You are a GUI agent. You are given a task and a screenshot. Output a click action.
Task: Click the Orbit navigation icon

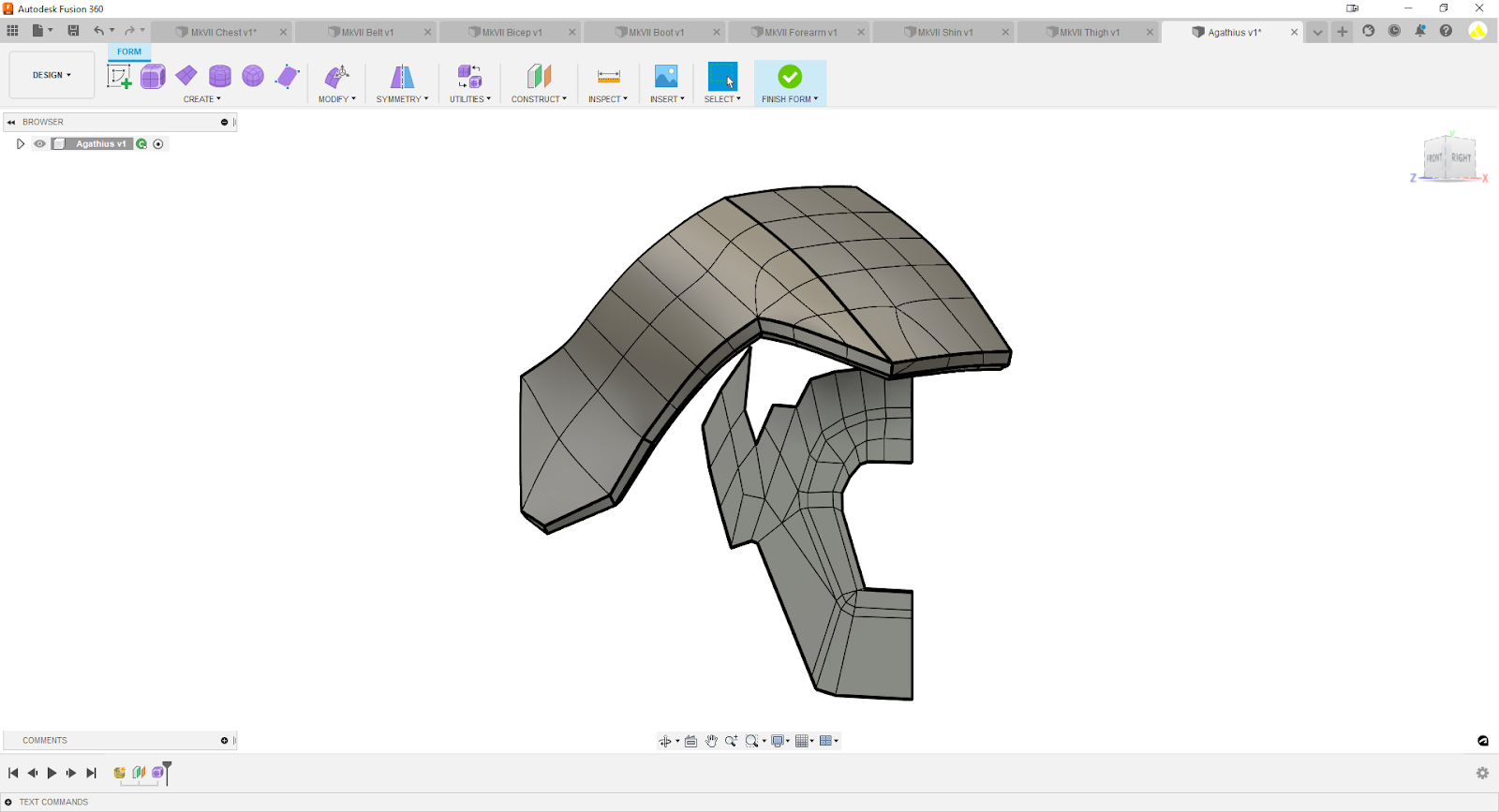(x=665, y=741)
